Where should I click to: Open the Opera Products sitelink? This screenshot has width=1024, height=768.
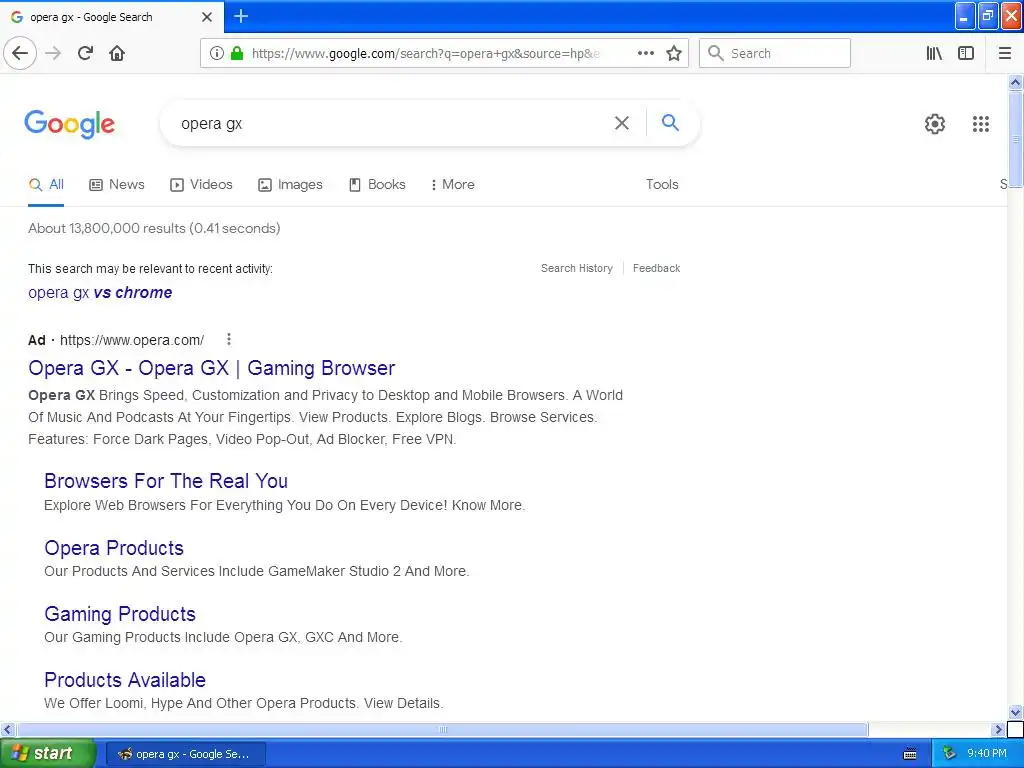[114, 548]
